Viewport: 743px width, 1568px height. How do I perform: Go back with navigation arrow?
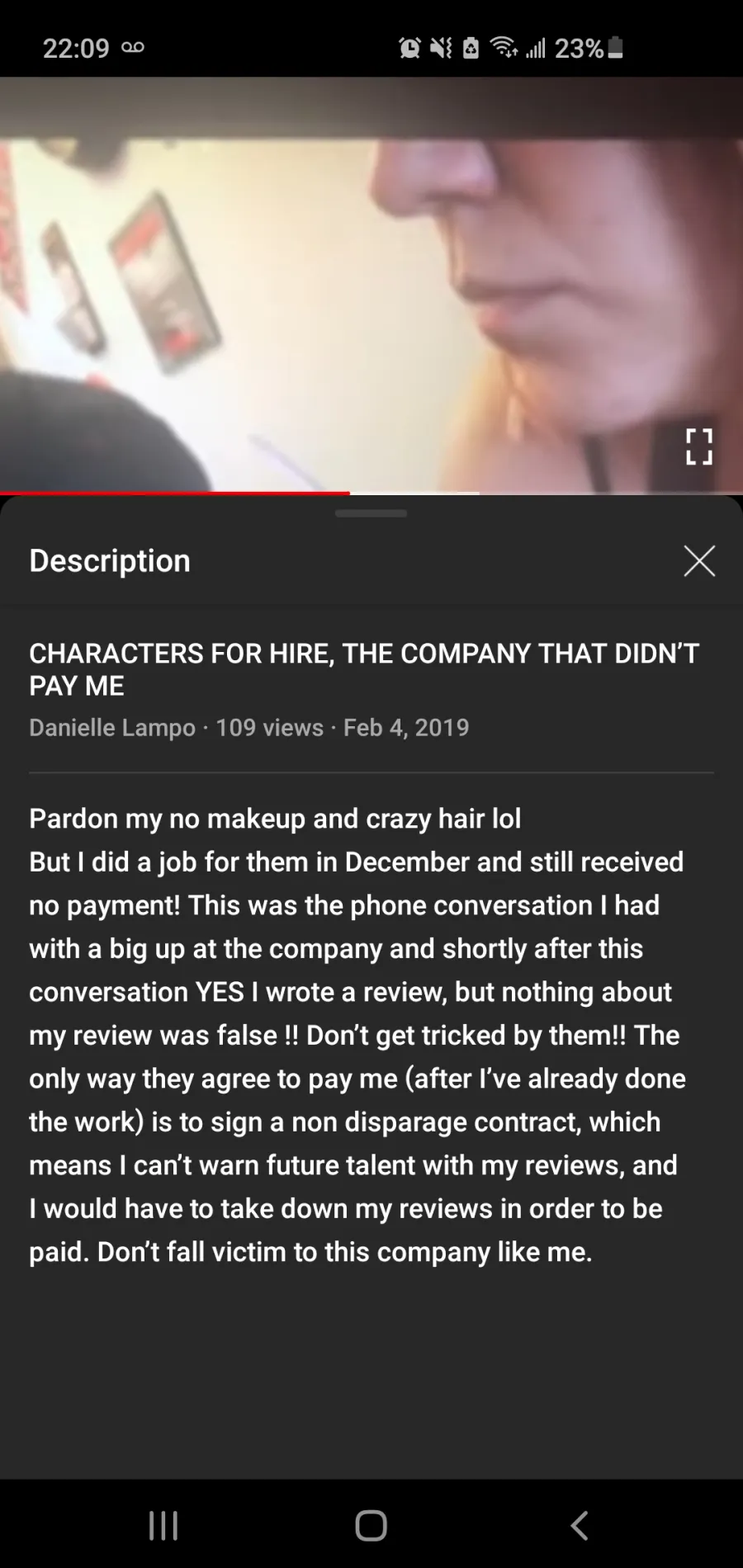pyautogui.click(x=580, y=1525)
